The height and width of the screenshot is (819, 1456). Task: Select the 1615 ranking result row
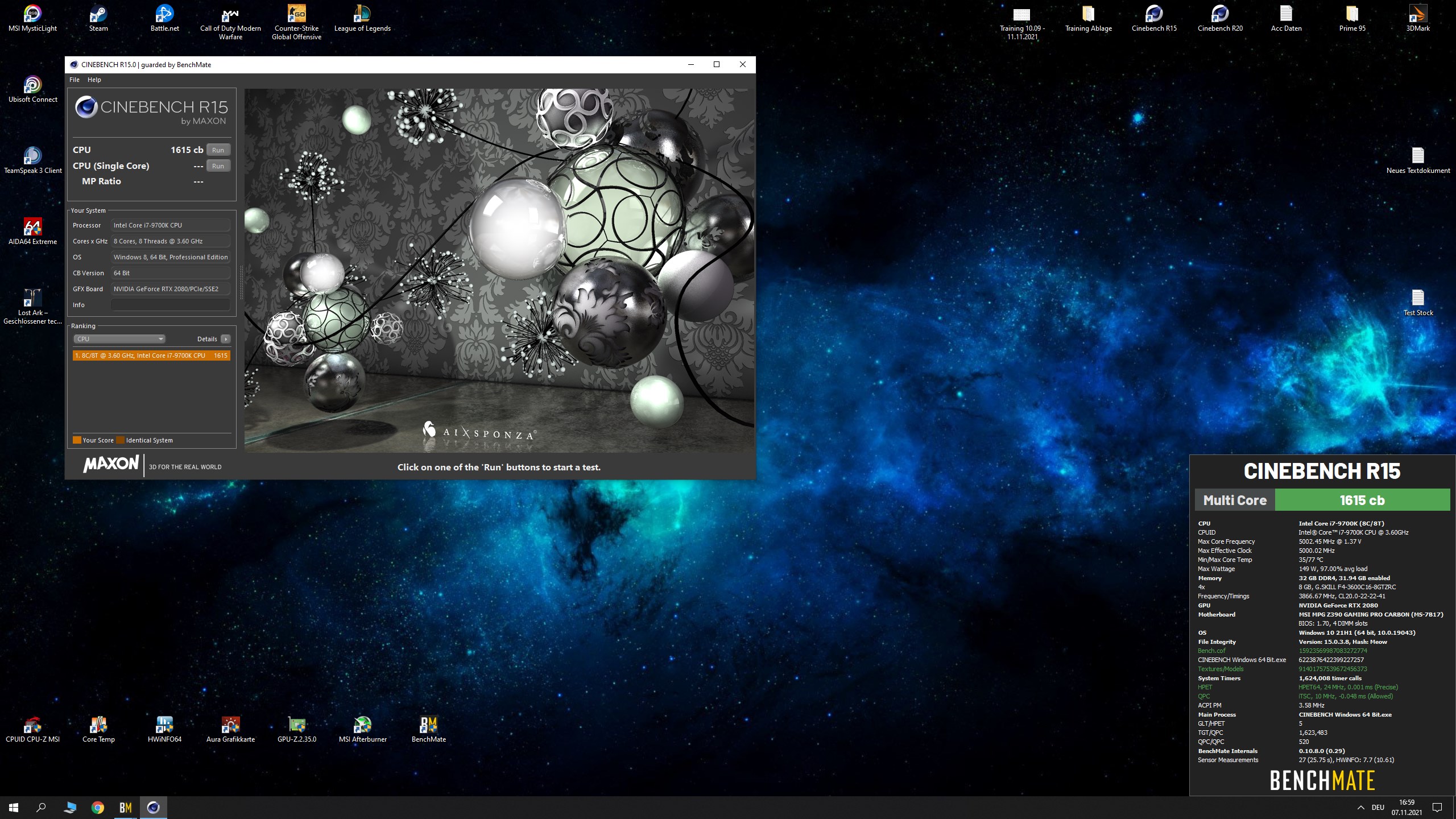(151, 355)
